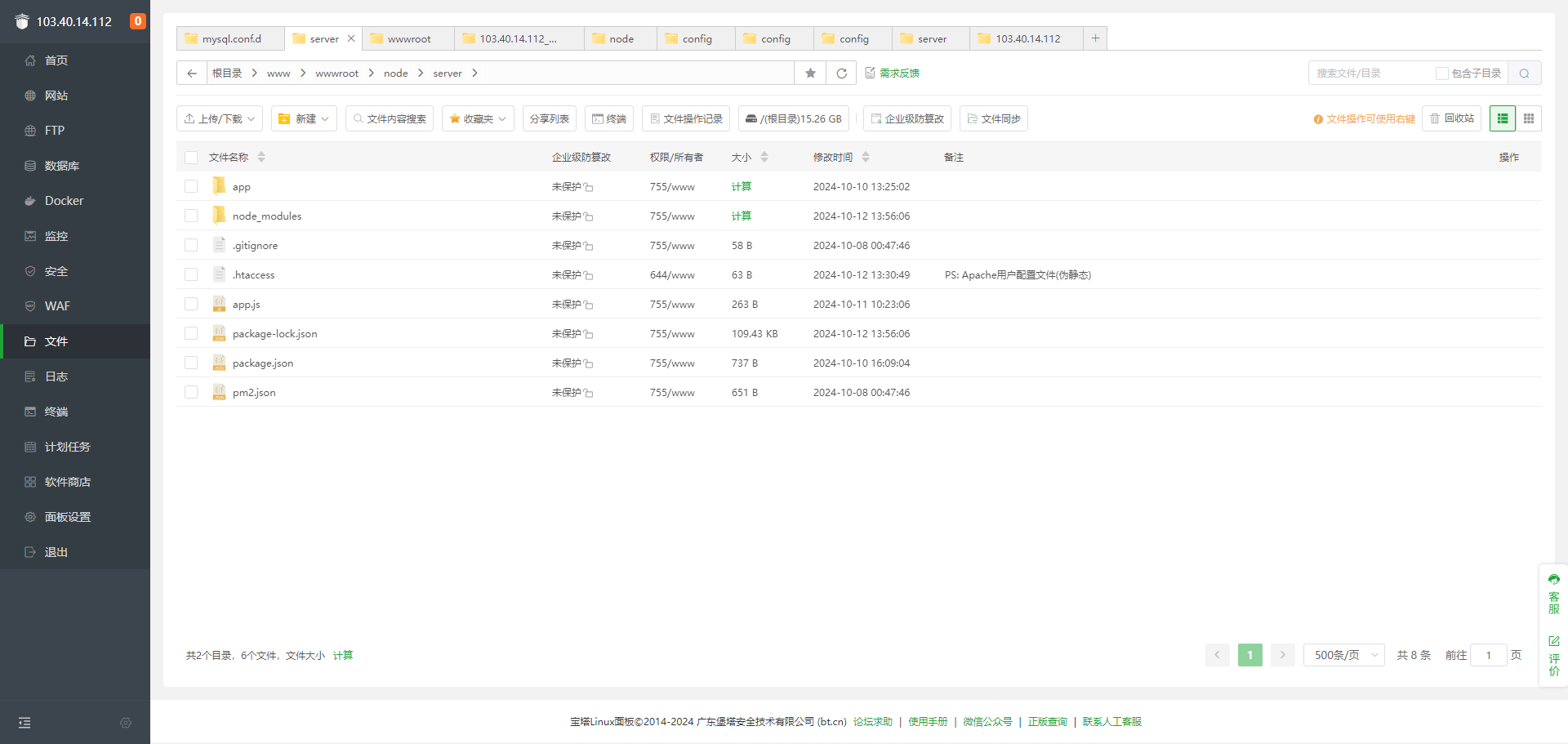Check the app.js checkbox

(x=191, y=304)
